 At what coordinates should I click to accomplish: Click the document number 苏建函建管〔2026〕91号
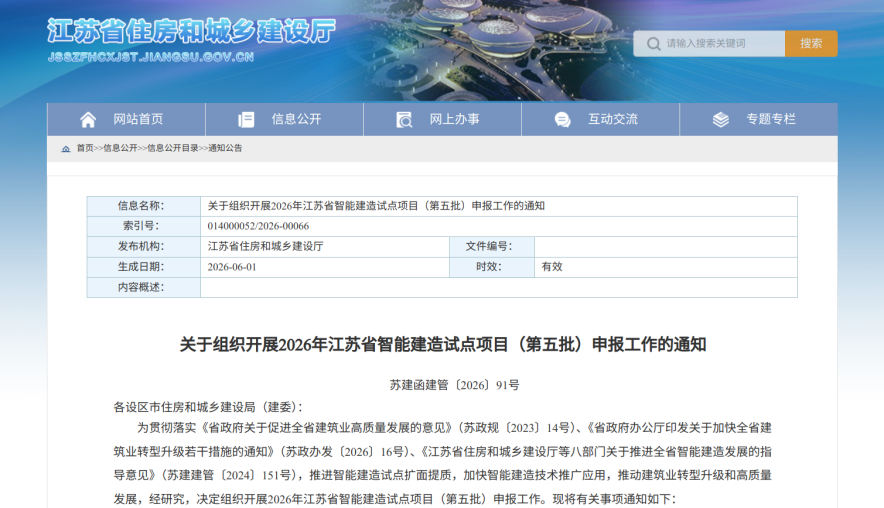pos(454,385)
